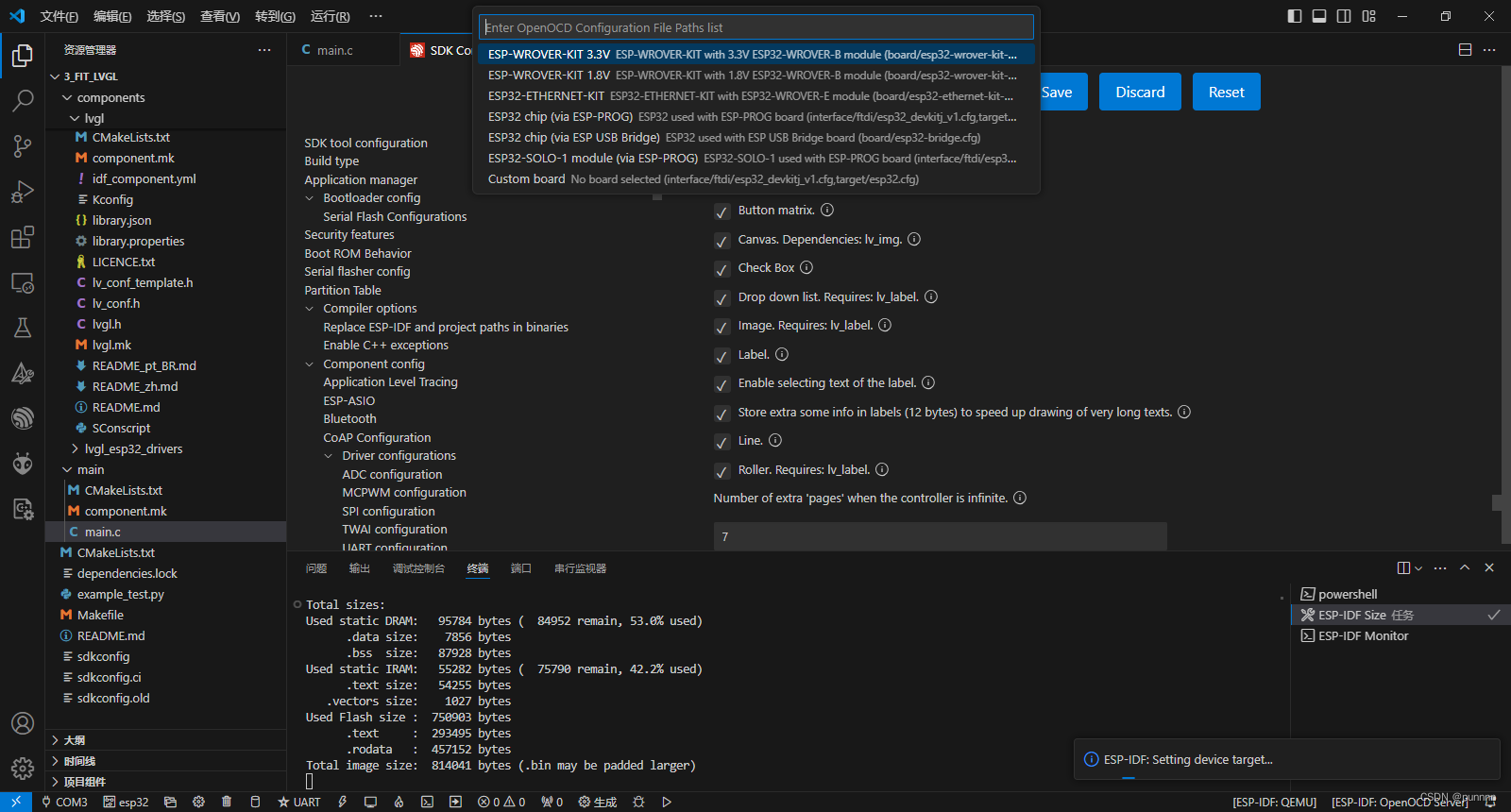This screenshot has height=812, width=1511.
Task: Run full clean trash icon
Action: point(227,802)
